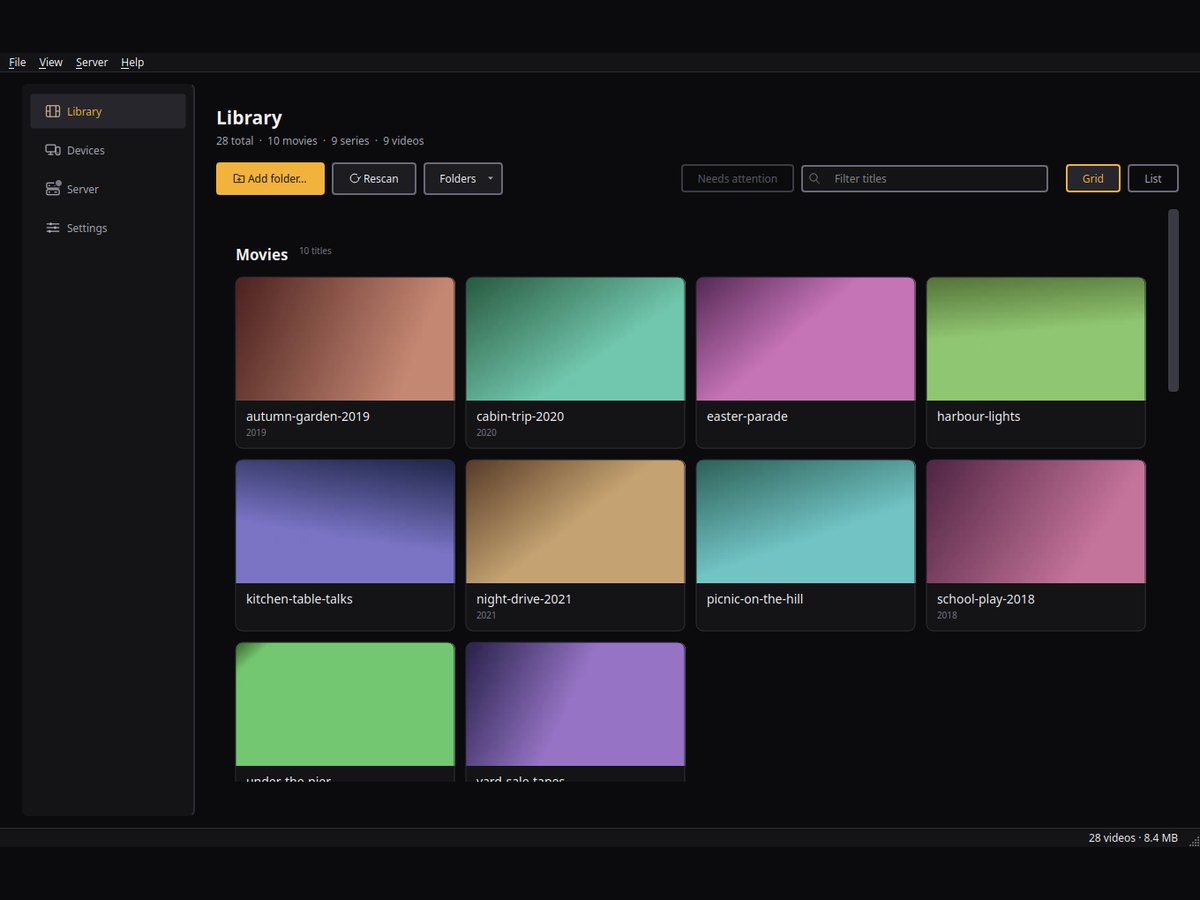
Task: Go to the Settings page label
Action: pyautogui.click(x=87, y=228)
